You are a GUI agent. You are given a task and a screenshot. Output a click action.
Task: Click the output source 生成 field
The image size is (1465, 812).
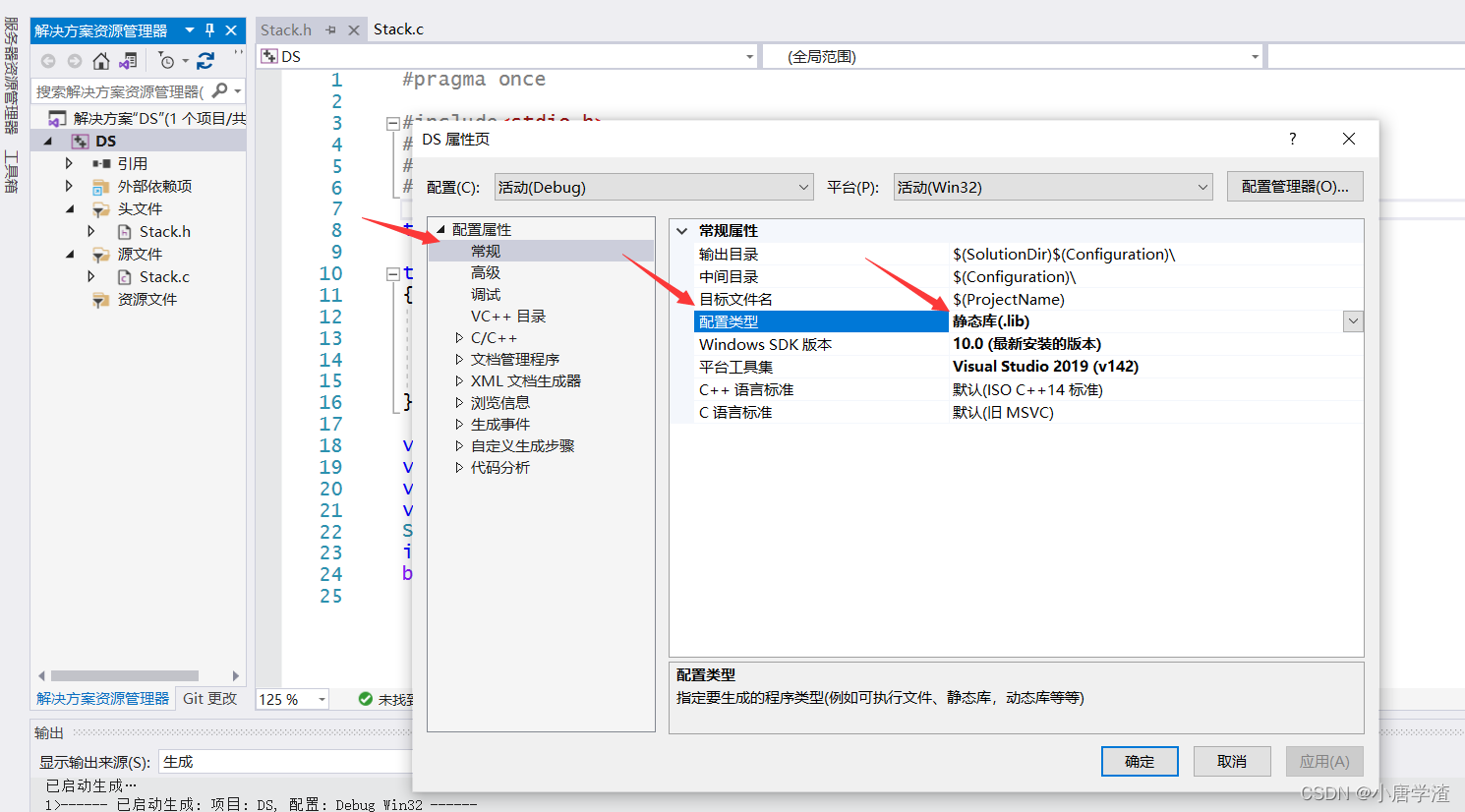285,762
